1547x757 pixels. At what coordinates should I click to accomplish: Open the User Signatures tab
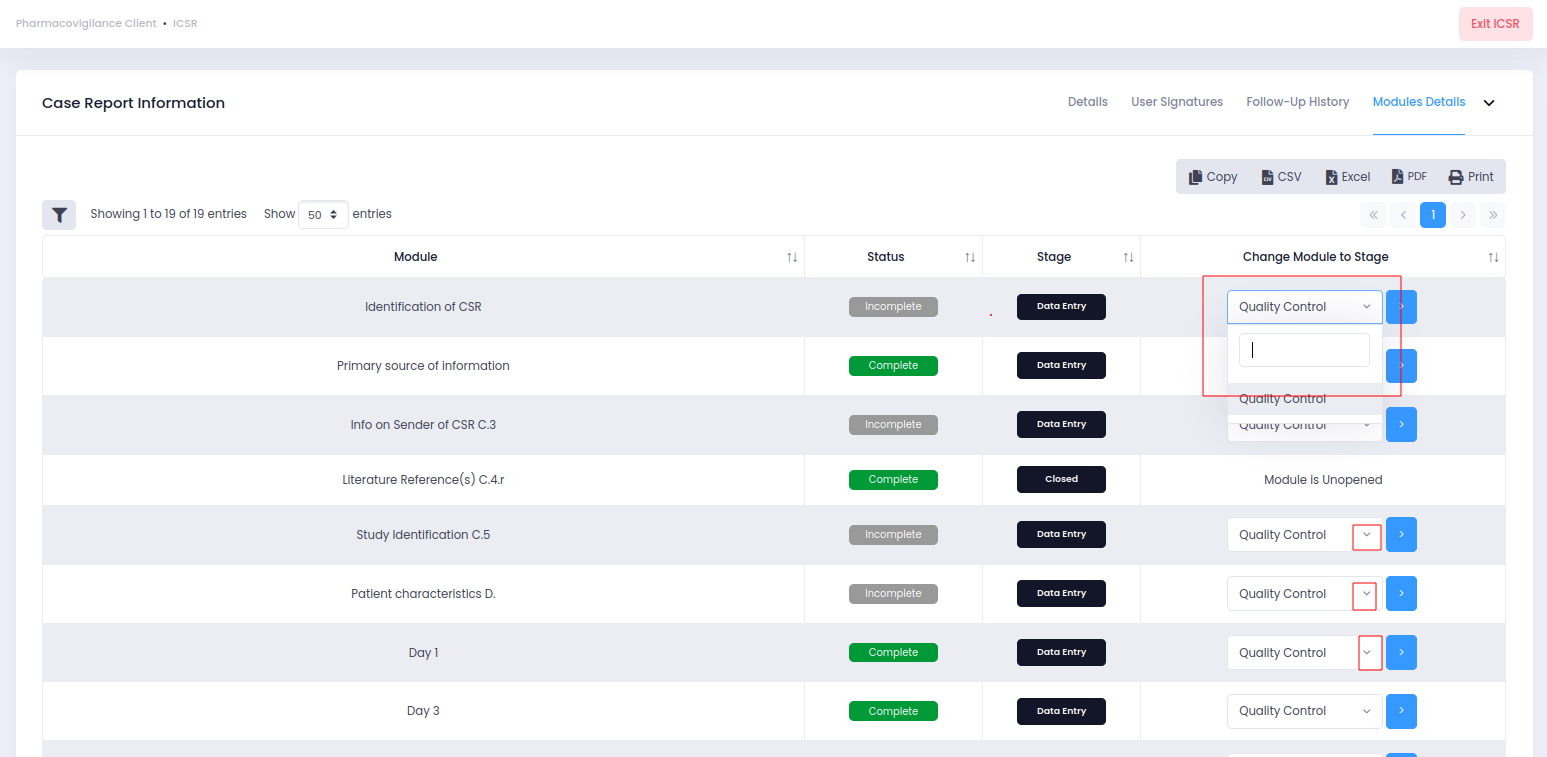pos(1177,102)
